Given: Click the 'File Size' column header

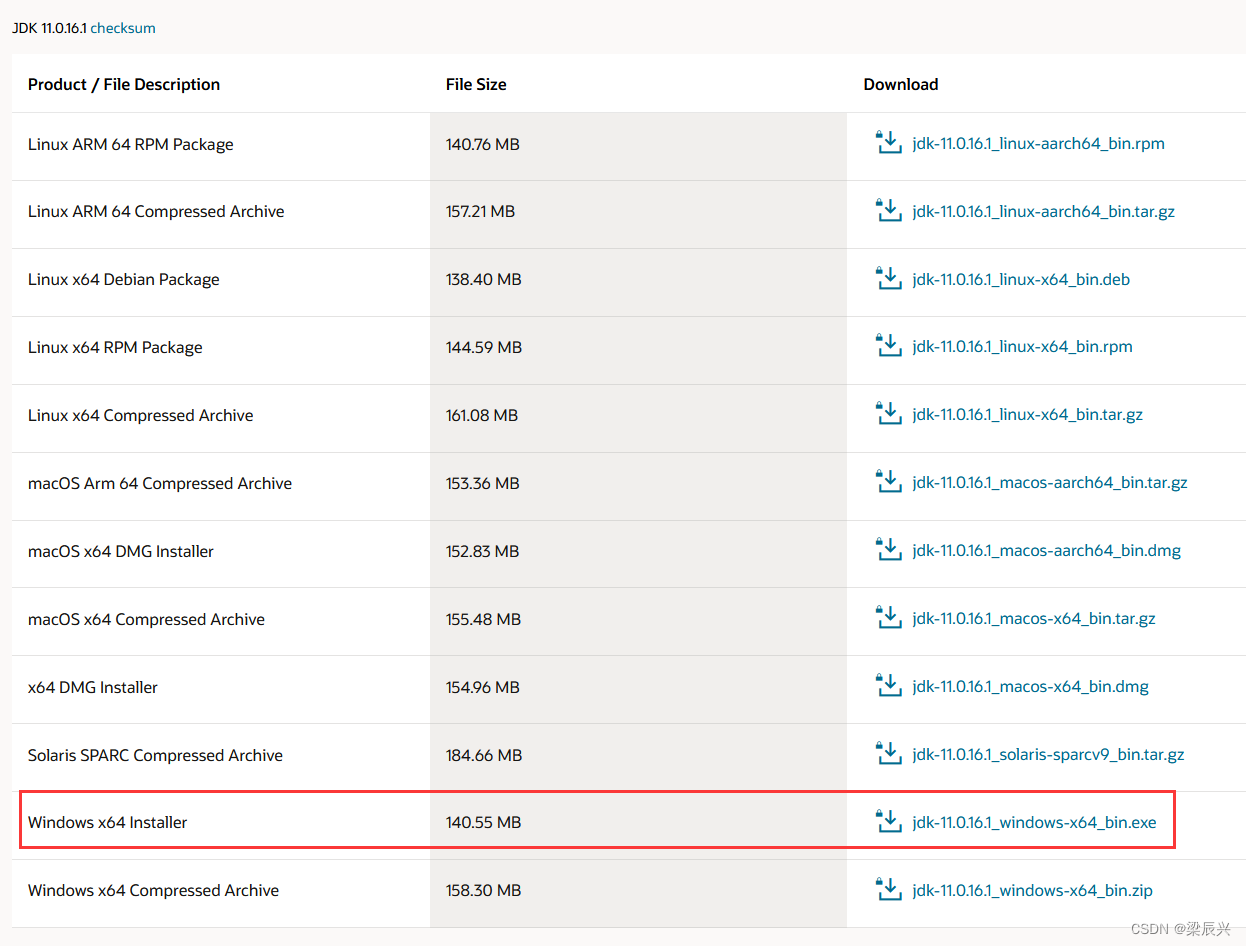Looking at the screenshot, I should 476,84.
